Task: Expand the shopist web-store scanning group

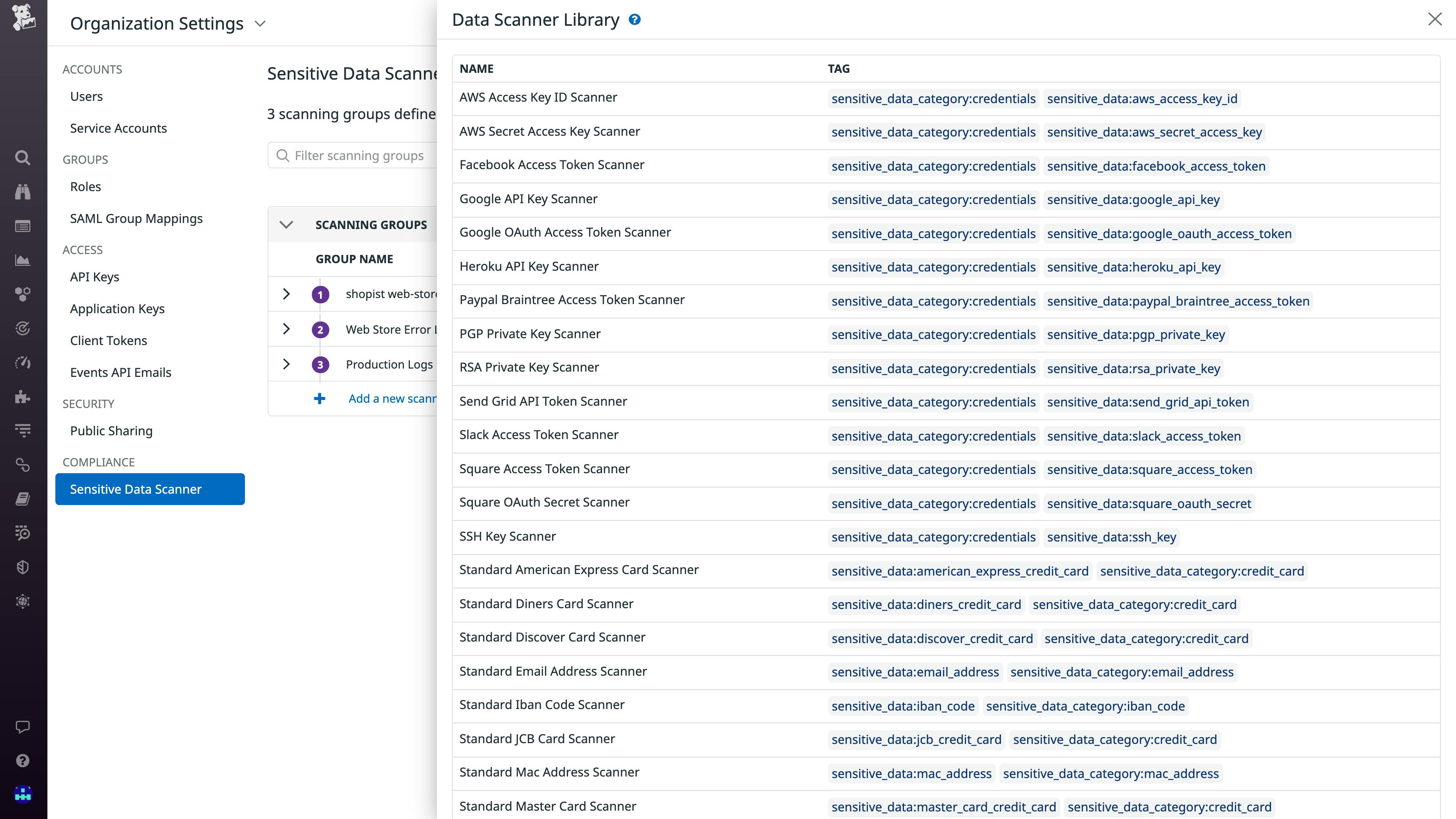Action: tap(286, 294)
